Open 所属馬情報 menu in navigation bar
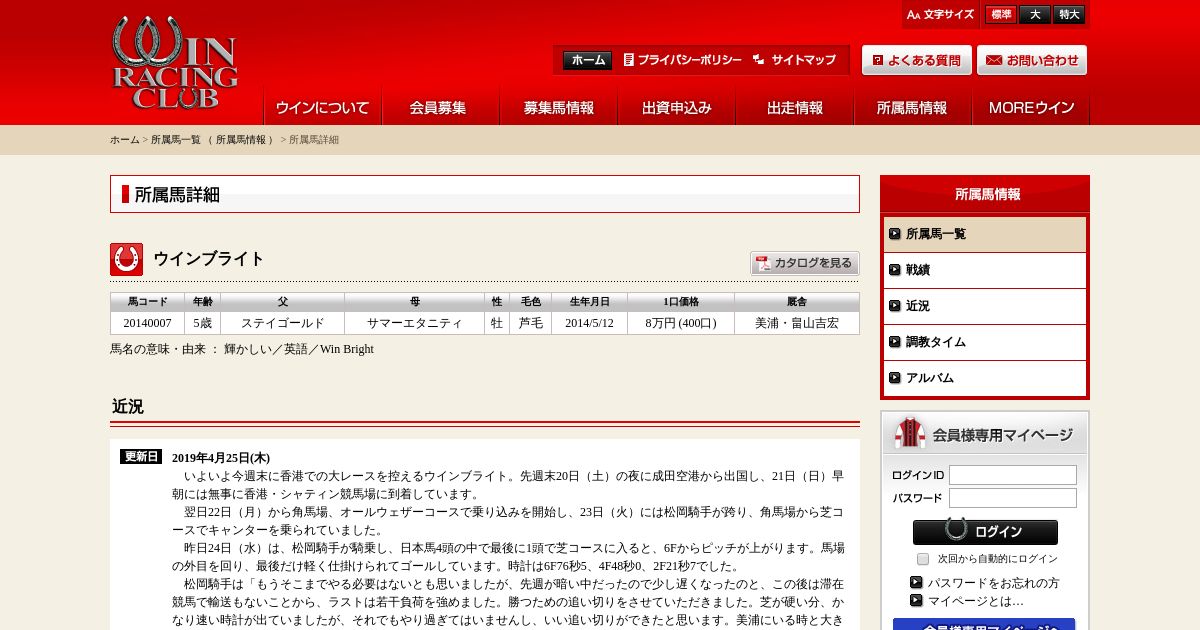 click(x=912, y=108)
